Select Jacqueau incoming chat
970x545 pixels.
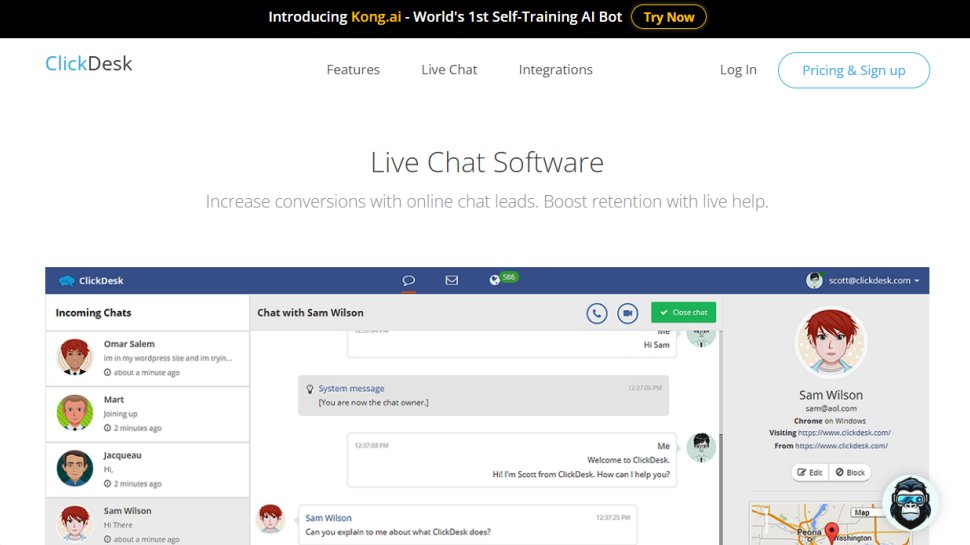point(147,470)
